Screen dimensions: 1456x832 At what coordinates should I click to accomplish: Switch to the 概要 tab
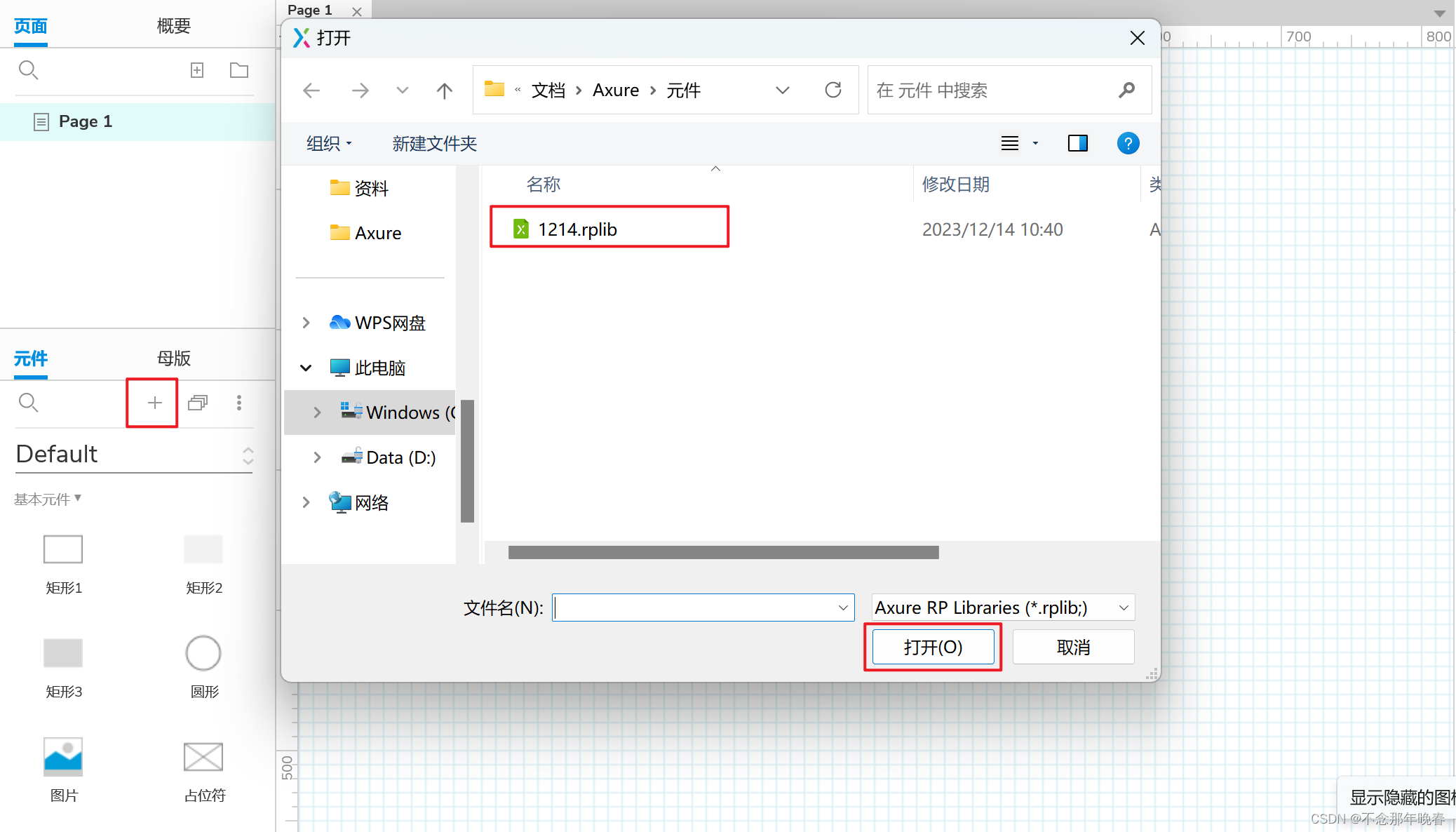click(173, 26)
